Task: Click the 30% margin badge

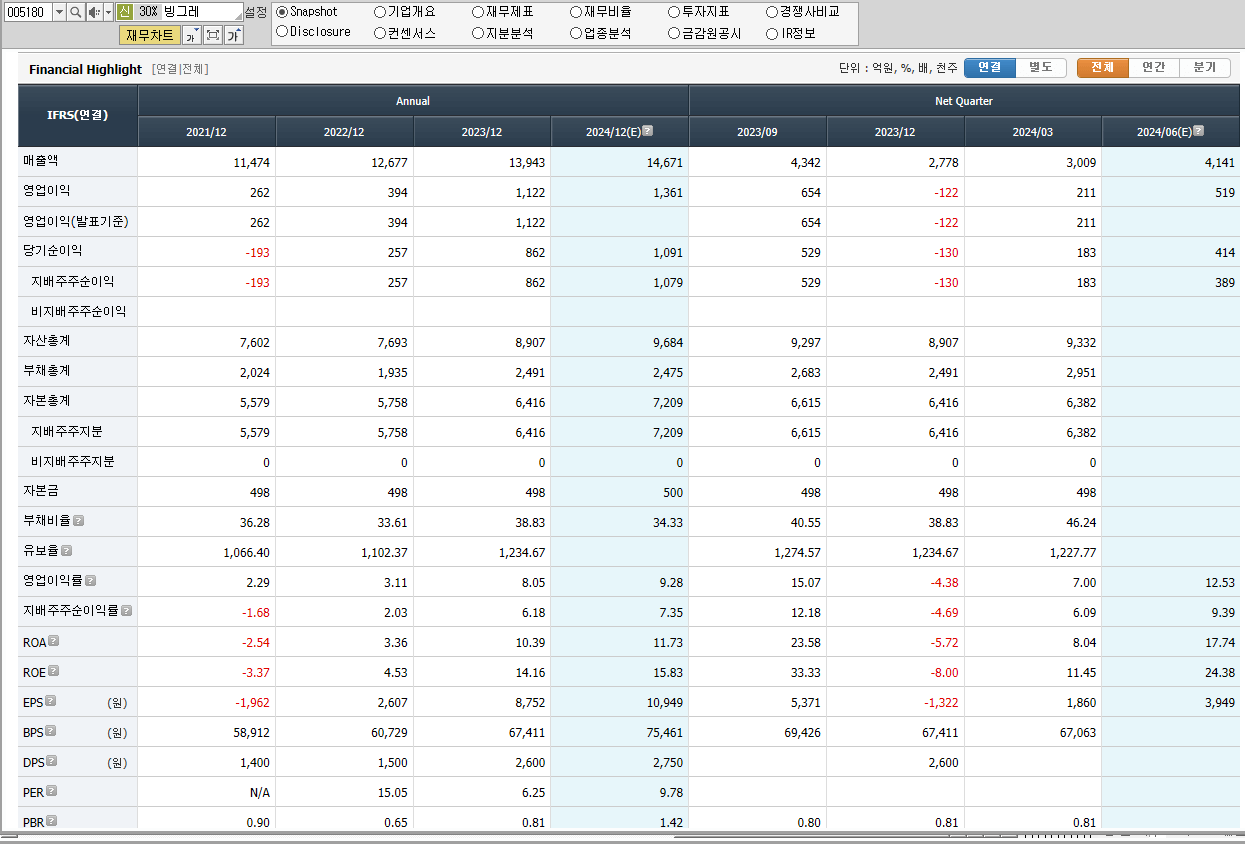Action: click(148, 12)
